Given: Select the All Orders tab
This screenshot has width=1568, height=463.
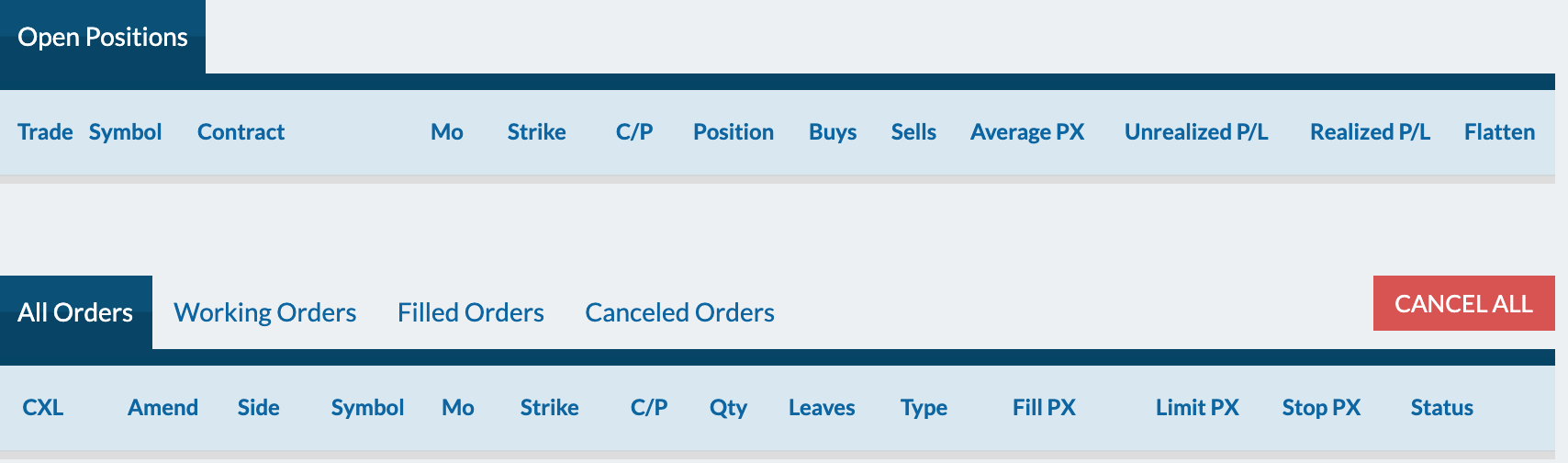Looking at the screenshot, I should (x=76, y=312).
